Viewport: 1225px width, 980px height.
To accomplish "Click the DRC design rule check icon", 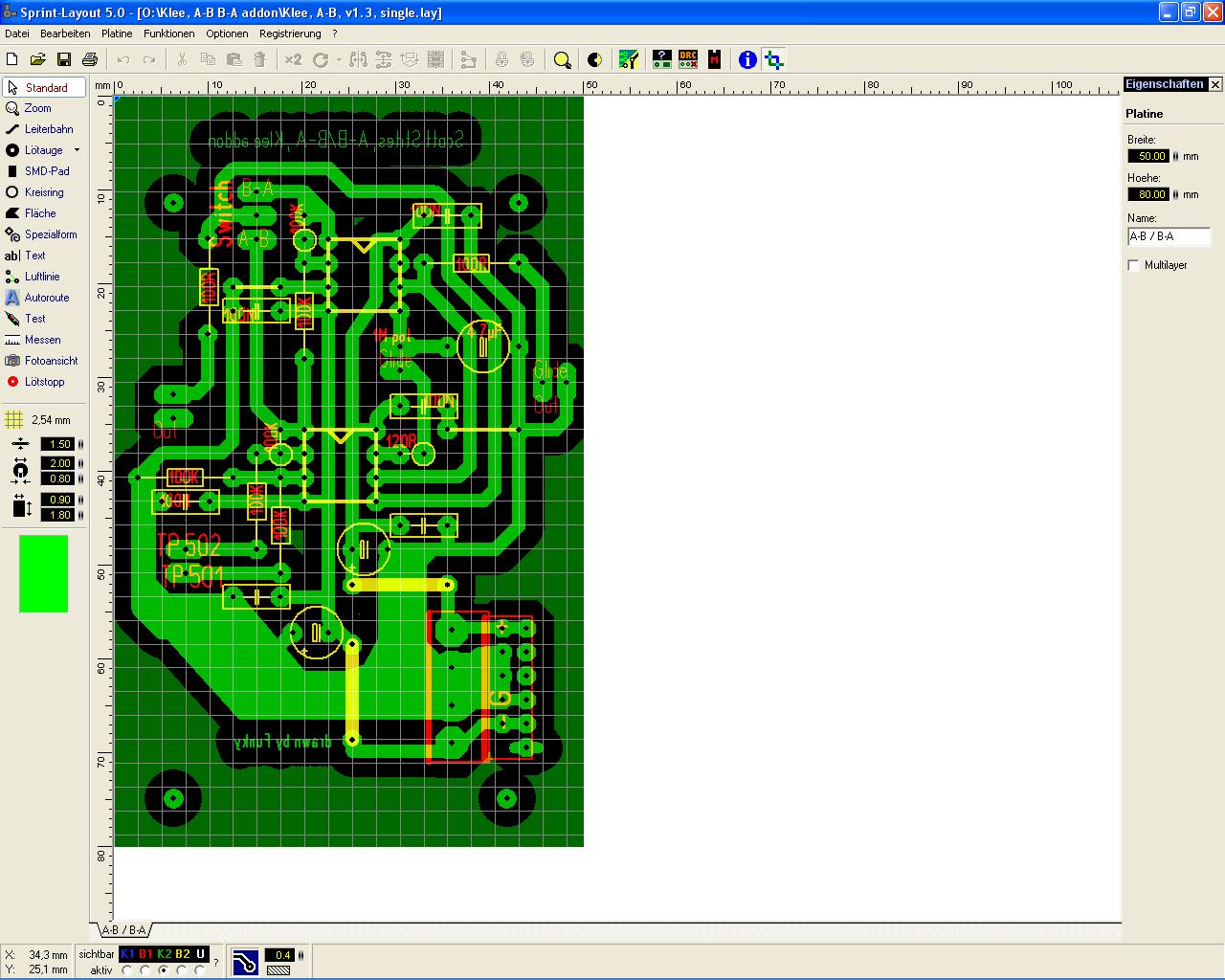I will click(x=687, y=59).
